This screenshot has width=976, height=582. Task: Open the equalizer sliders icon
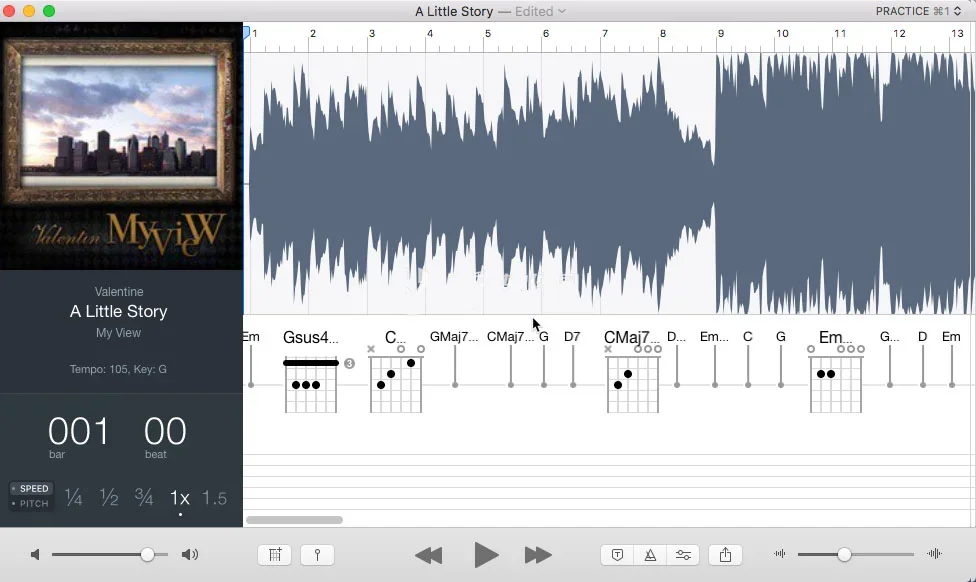(x=683, y=555)
